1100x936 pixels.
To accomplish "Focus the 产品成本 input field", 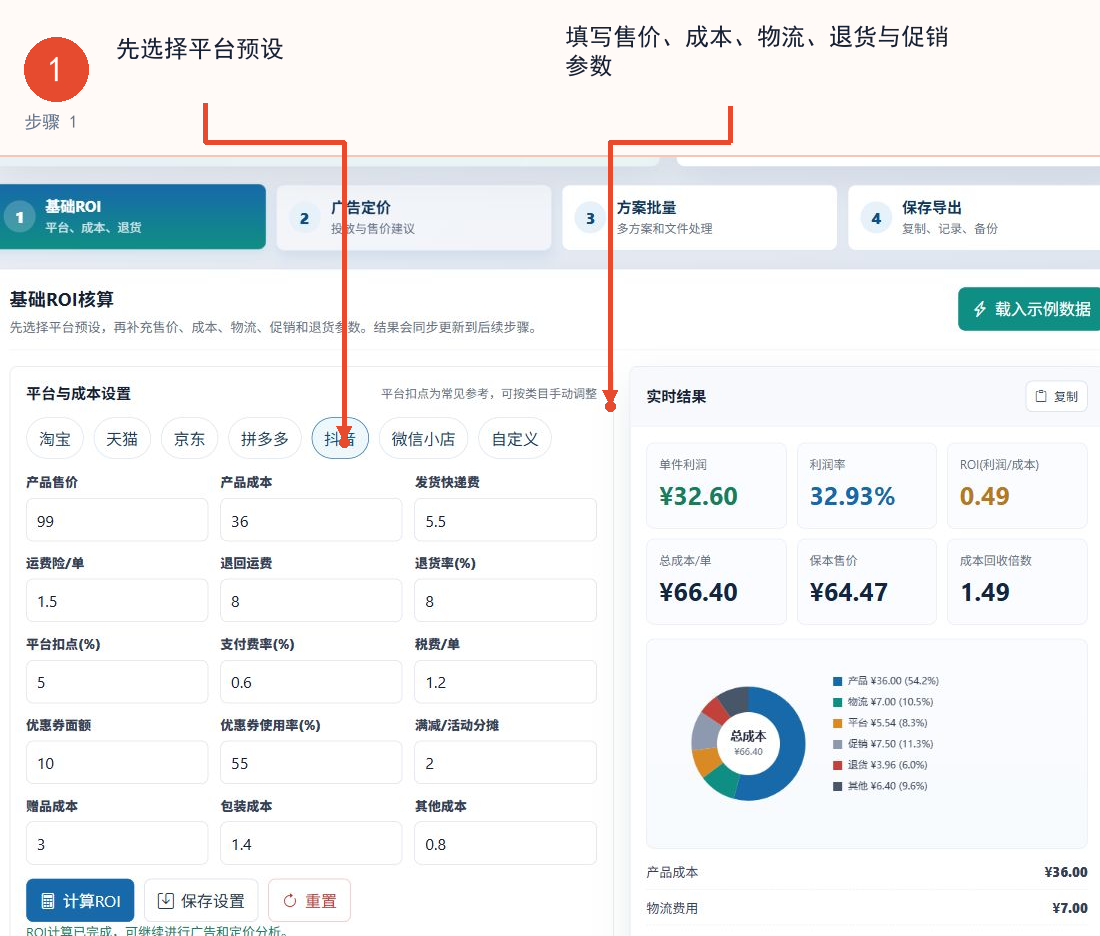I will coord(311,520).
